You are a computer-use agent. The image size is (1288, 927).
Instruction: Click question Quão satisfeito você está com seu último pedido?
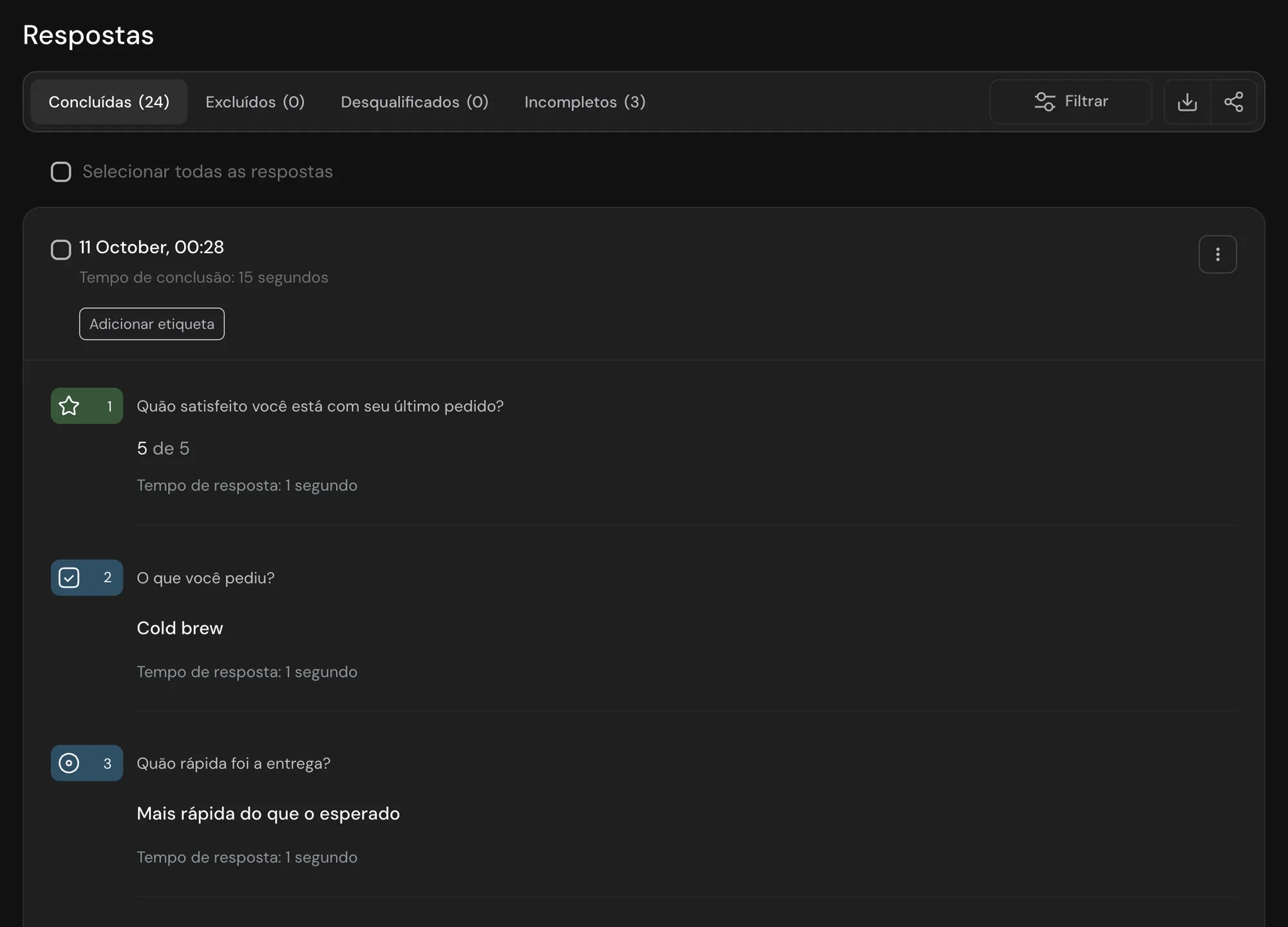320,406
